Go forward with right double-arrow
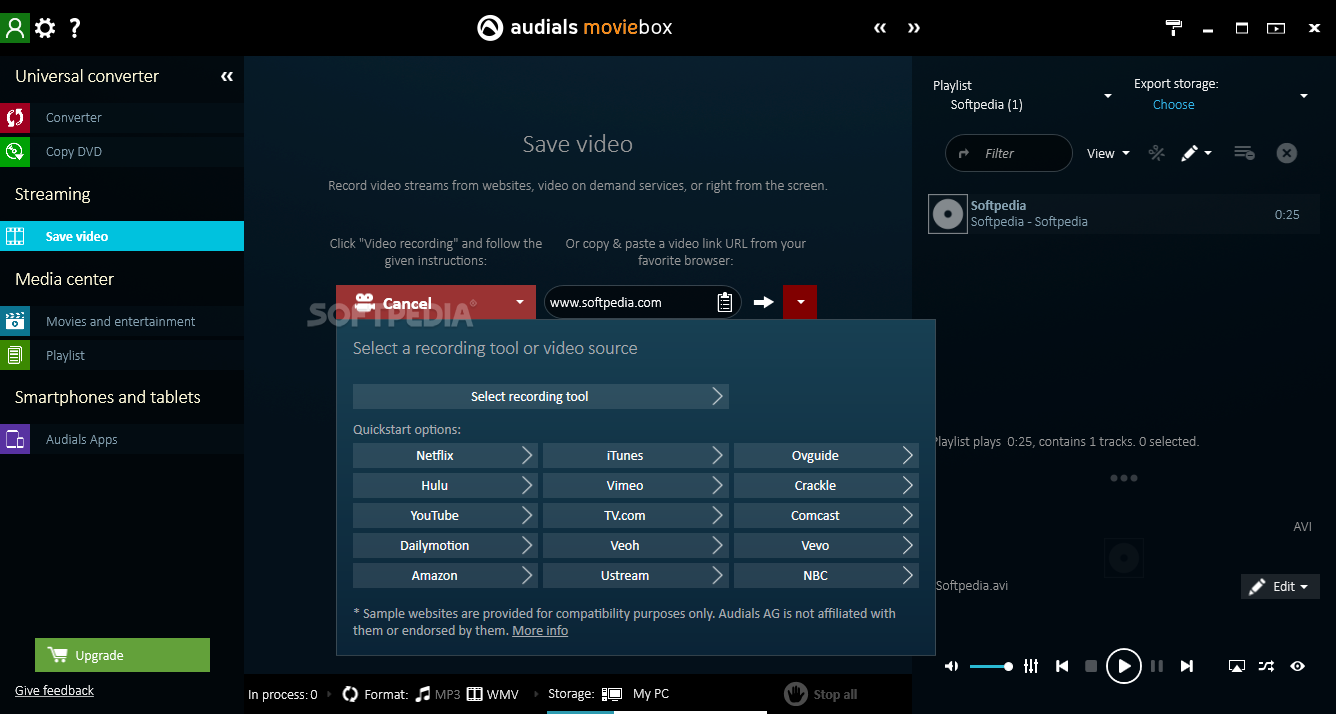The height and width of the screenshot is (714, 1336). [x=914, y=28]
